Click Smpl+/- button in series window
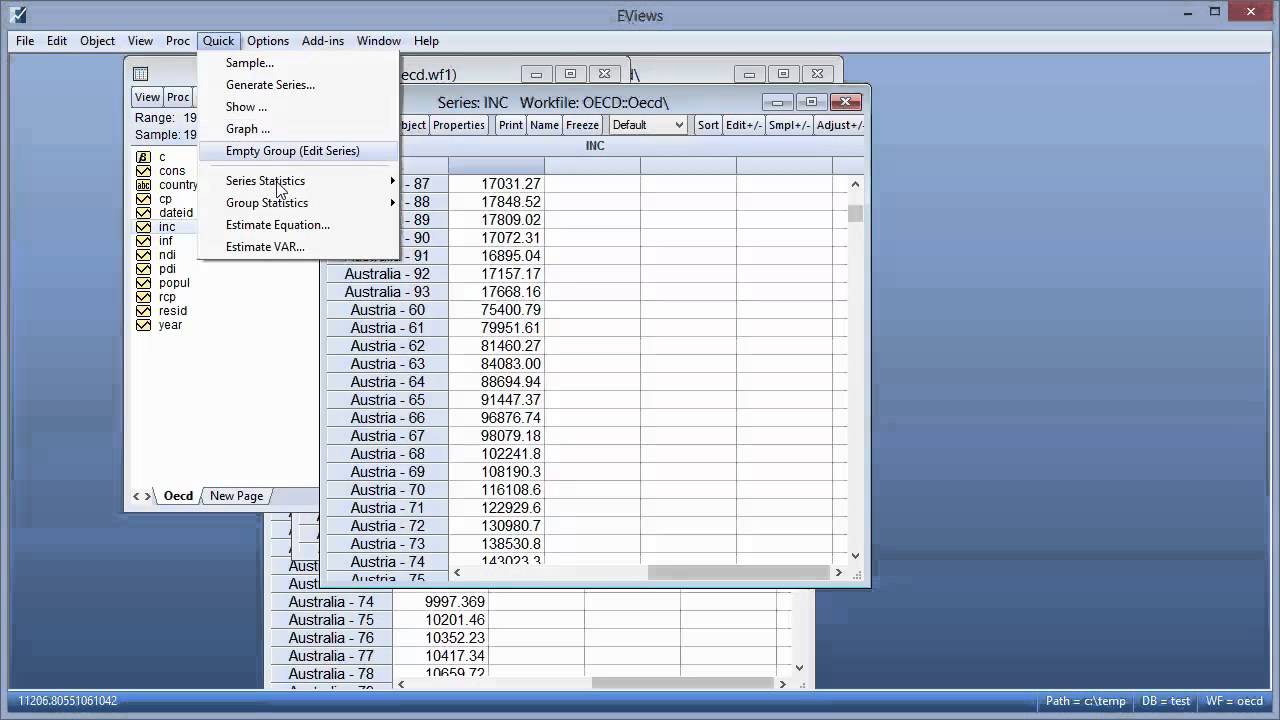The image size is (1280, 720). (x=789, y=125)
